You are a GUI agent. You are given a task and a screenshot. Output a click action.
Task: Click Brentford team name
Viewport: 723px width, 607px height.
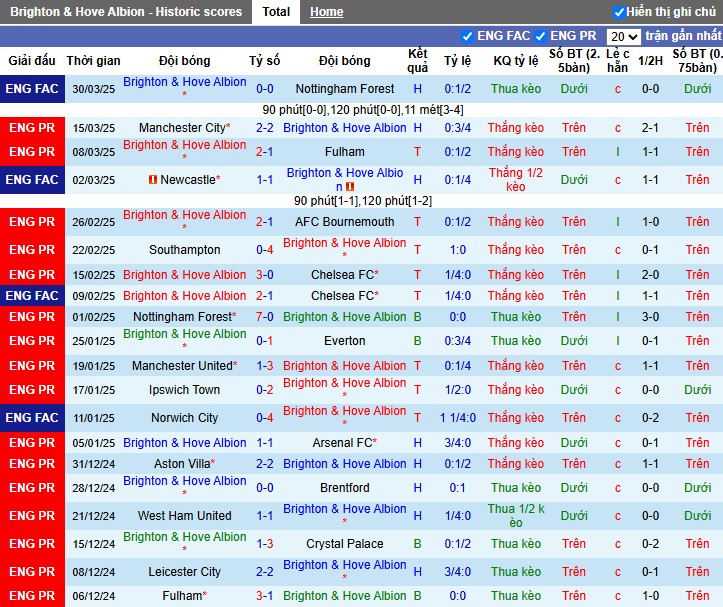tap(344, 488)
